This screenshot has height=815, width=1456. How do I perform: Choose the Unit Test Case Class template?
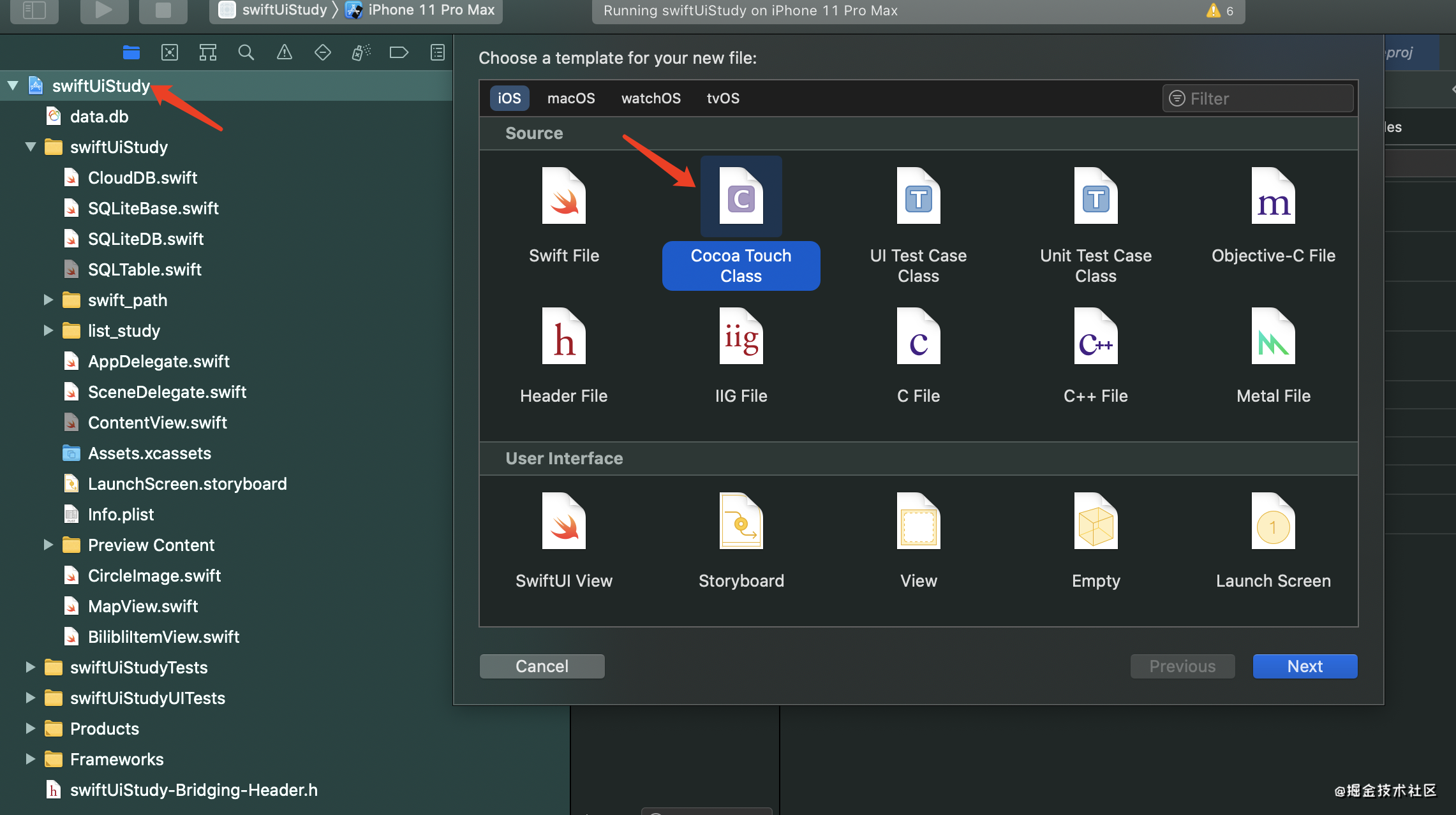pyautogui.click(x=1096, y=224)
